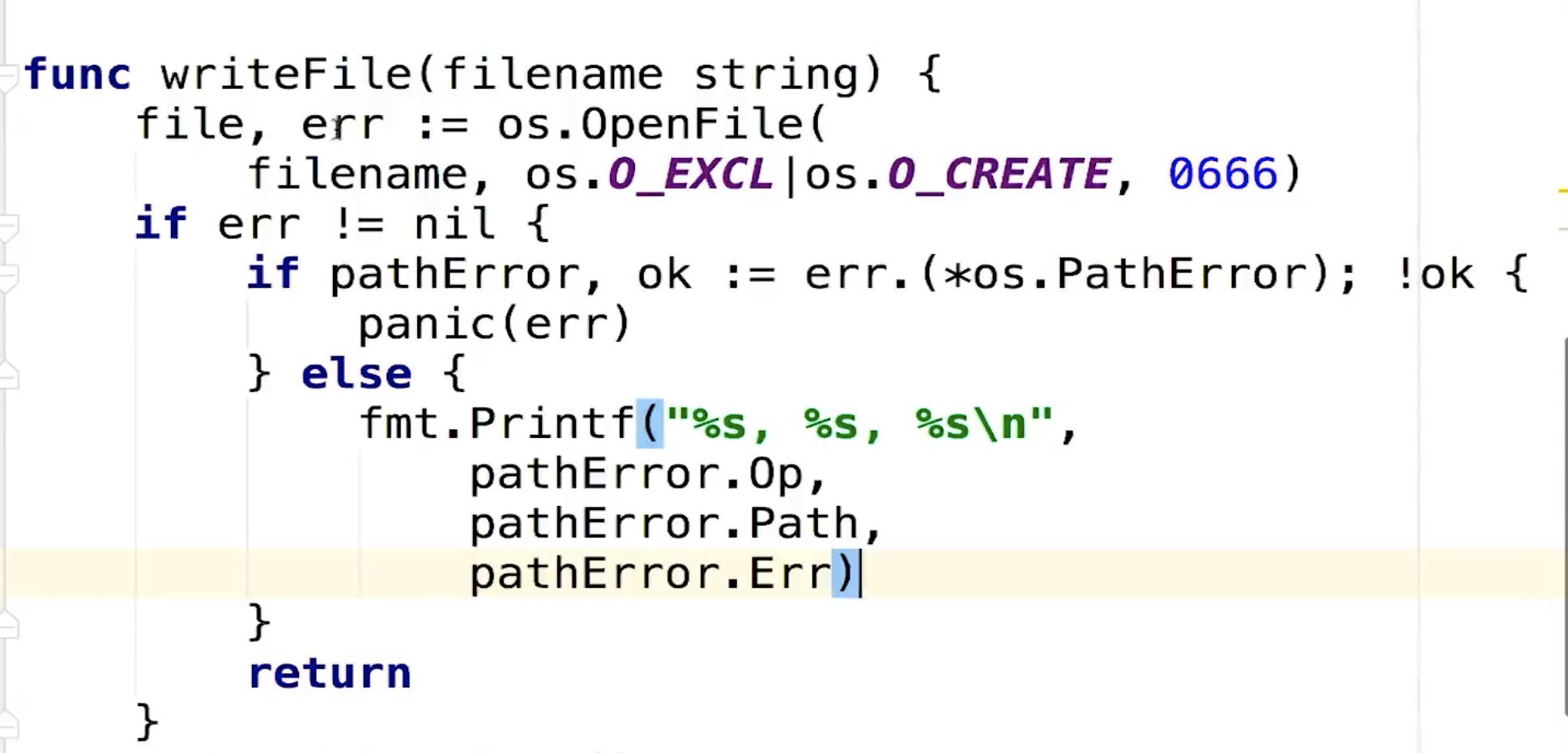The height and width of the screenshot is (753, 1568).
Task: Click 'fmt' package name before Printf
Action: (x=399, y=424)
